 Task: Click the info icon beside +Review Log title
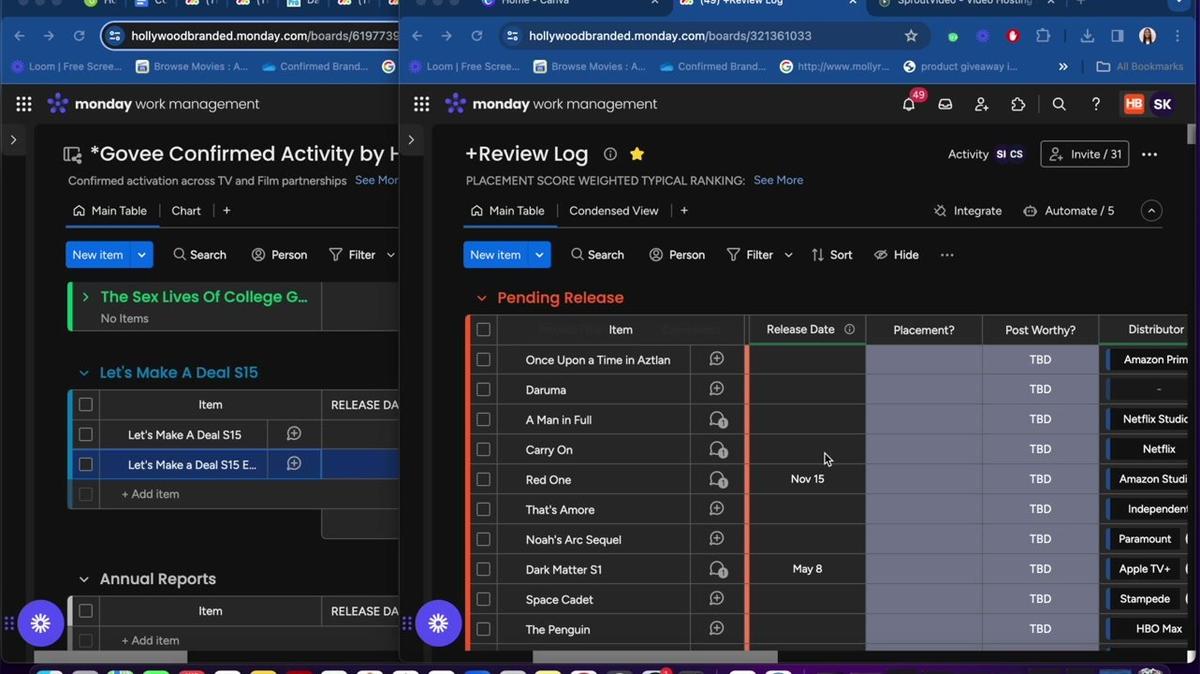pyautogui.click(x=610, y=154)
